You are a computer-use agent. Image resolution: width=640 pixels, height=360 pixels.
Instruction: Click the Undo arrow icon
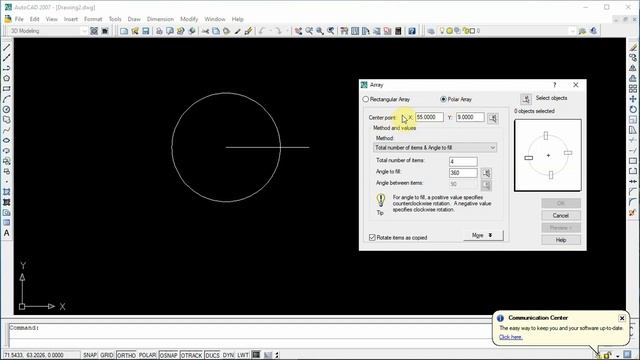(262, 31)
